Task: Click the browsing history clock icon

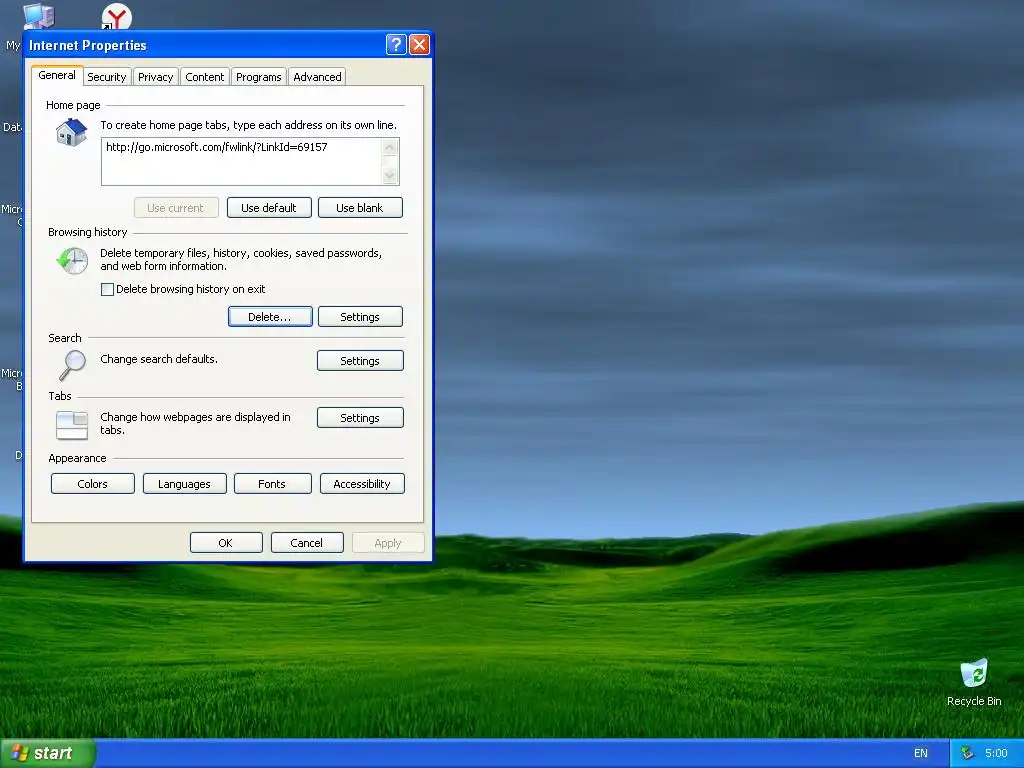Action: coord(72,261)
